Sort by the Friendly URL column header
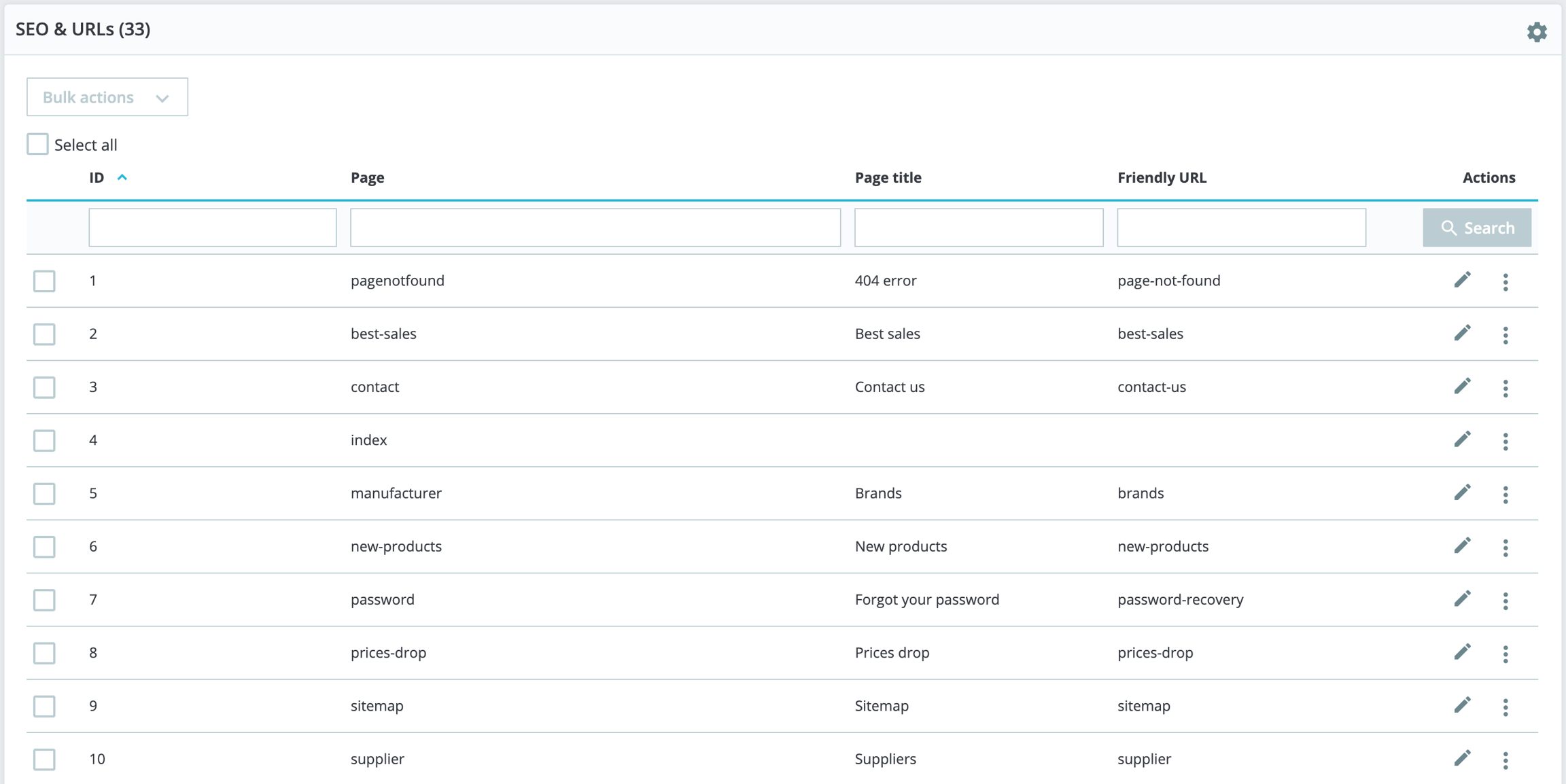 coord(1162,177)
